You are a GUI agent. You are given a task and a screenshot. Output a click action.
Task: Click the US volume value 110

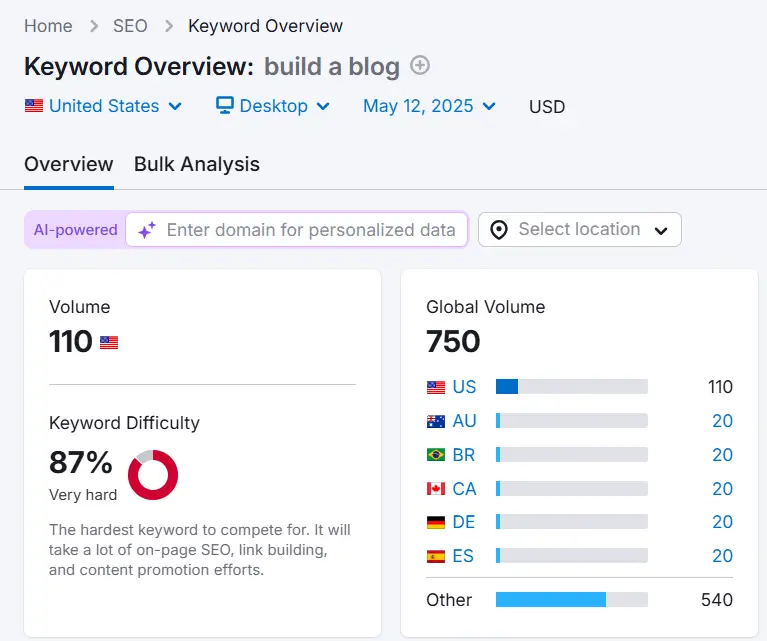click(720, 387)
